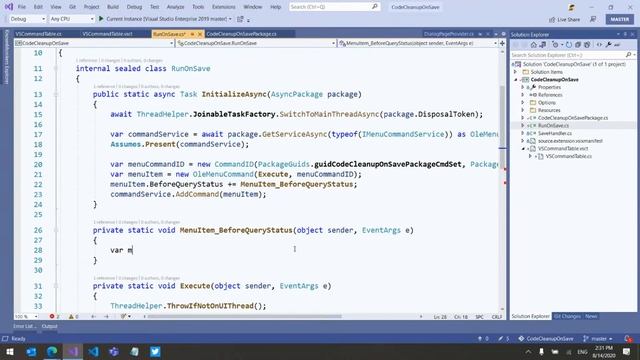Click the Refresh icon in Solution Explorer toolbar
640x360 pixels.
(569, 45)
